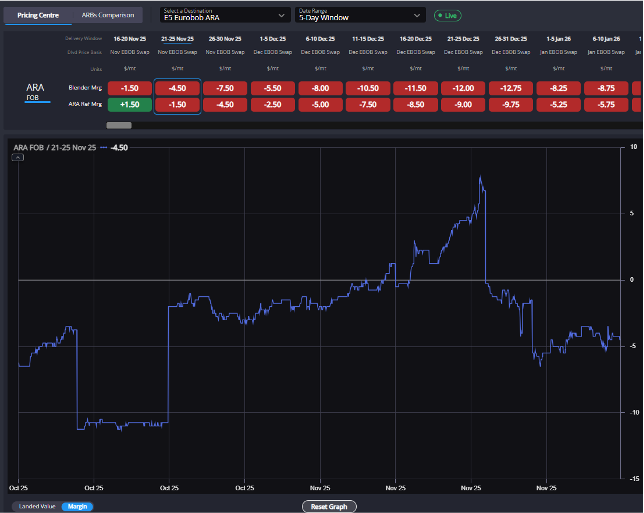Click Blender Mrg cell showing -8.75
The width and height of the screenshot is (644, 513).
point(606,88)
